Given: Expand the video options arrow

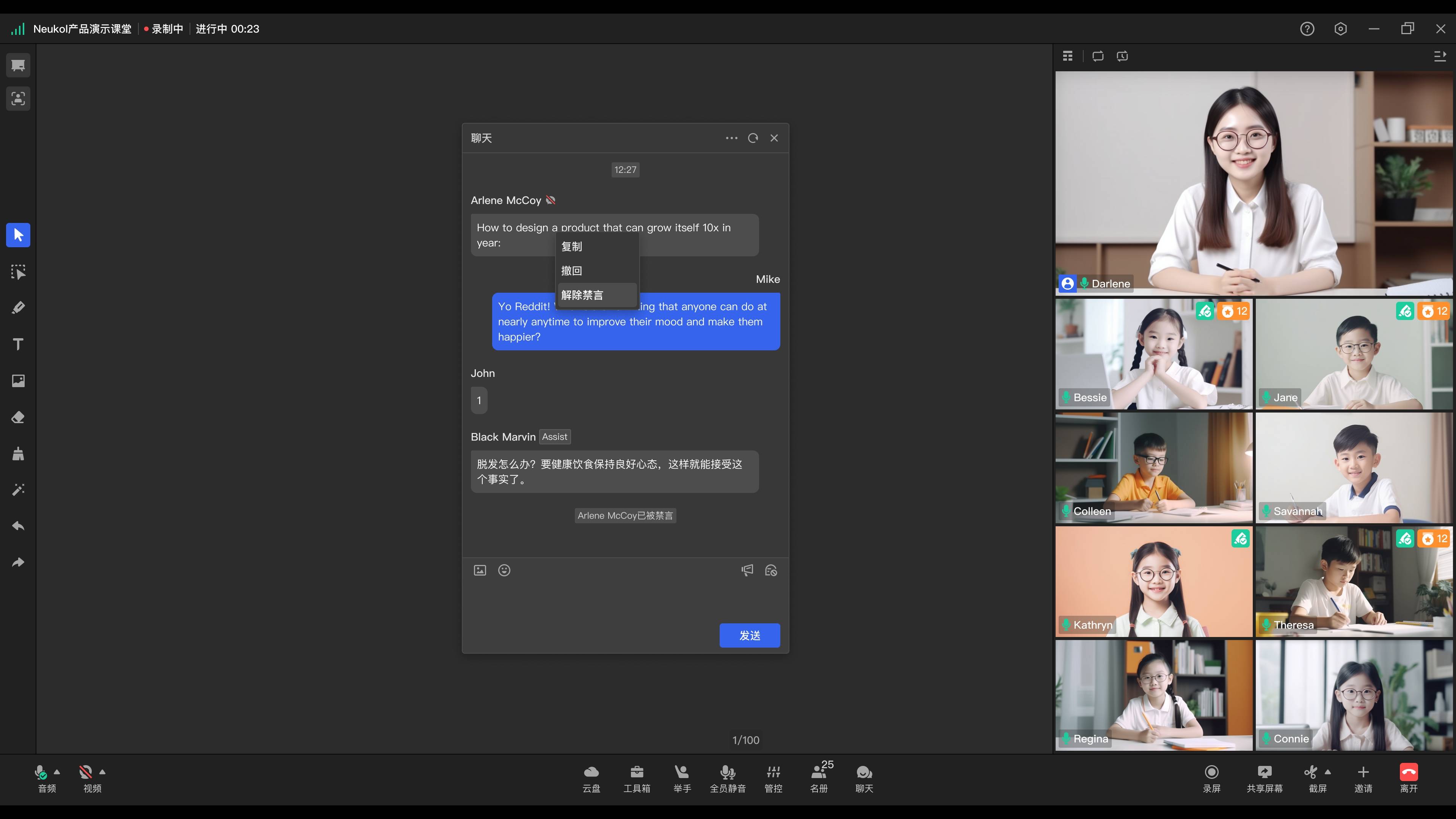Looking at the screenshot, I should point(102,772).
